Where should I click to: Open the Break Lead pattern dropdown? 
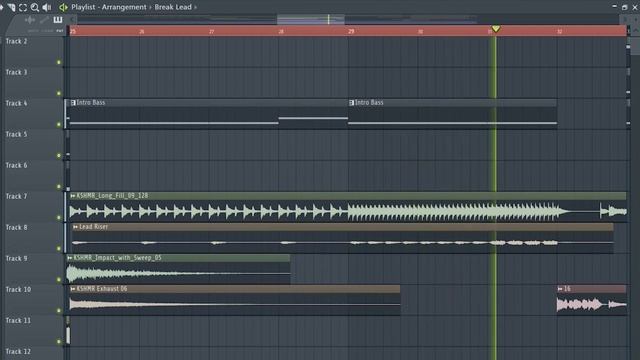point(173,7)
